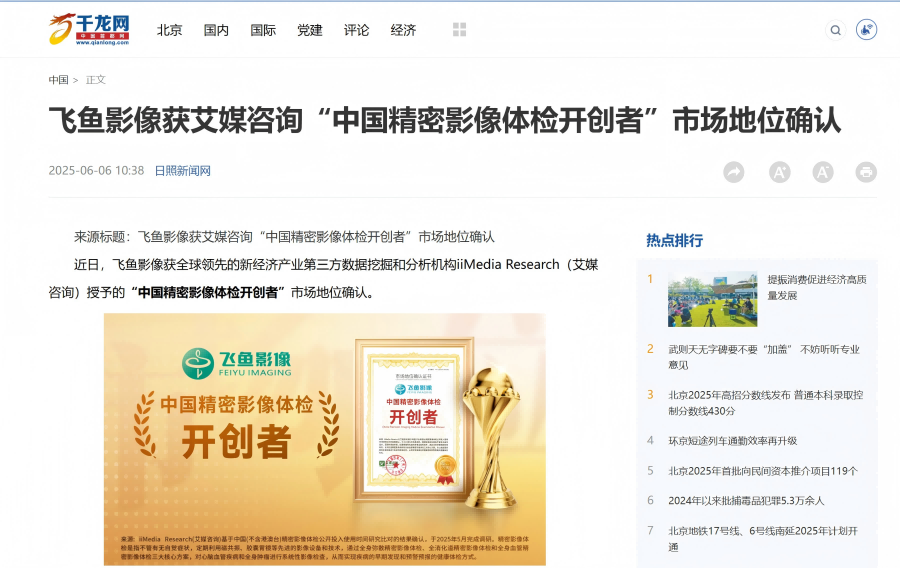Open 环京短途列车通勤效率再升级 article
The image size is (900, 568).
click(x=732, y=441)
